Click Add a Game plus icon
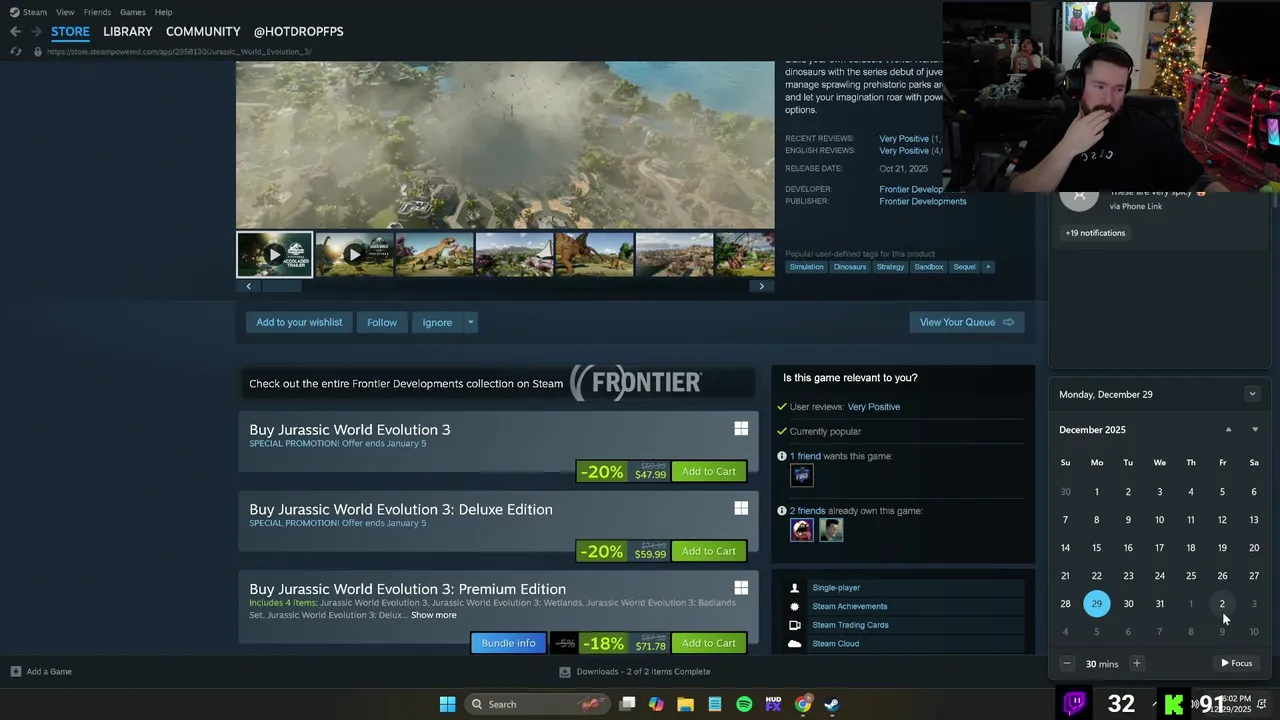This screenshot has height=720, width=1280. [x=15, y=672]
